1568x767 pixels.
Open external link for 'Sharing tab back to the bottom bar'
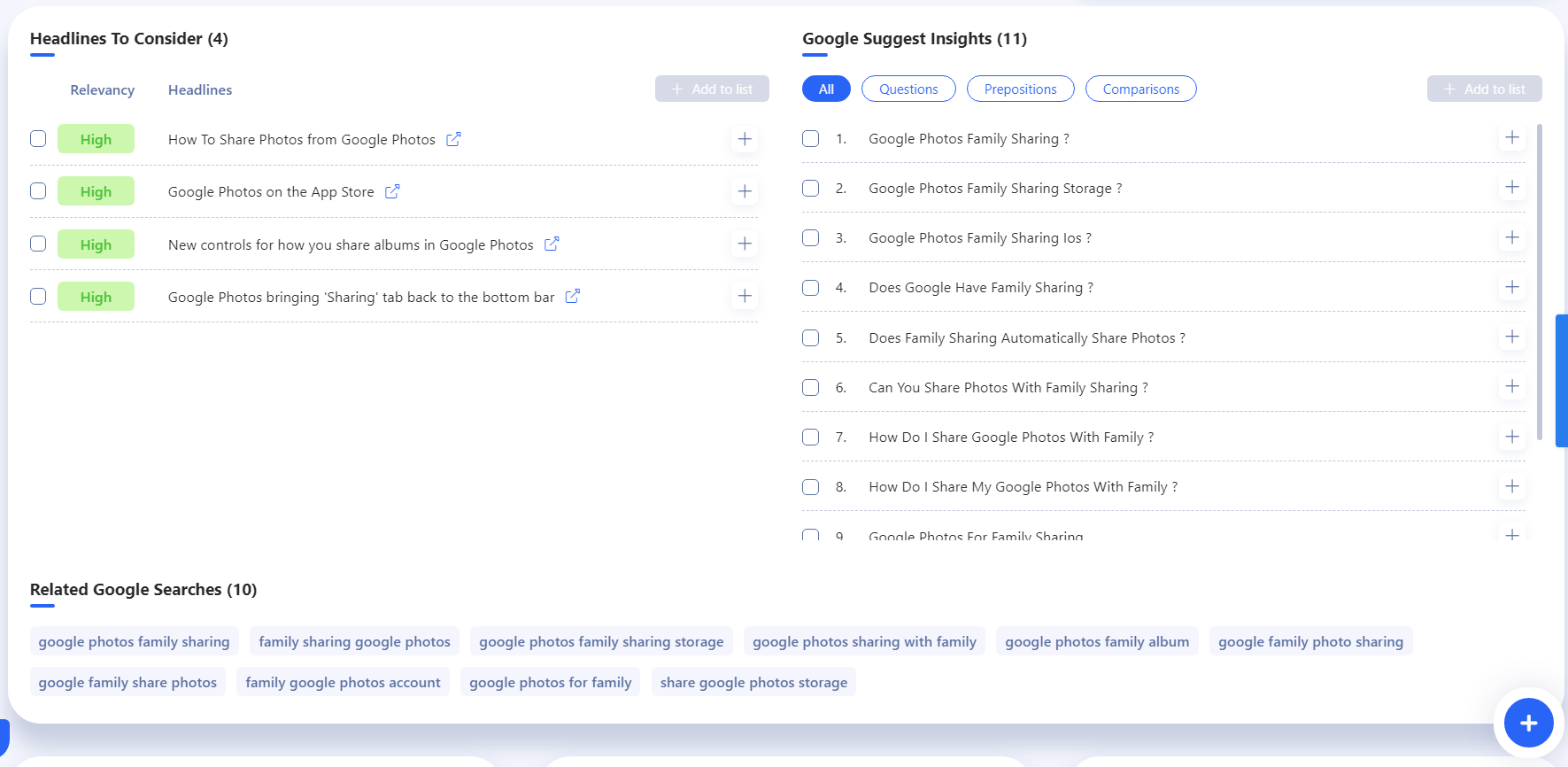[x=573, y=296]
